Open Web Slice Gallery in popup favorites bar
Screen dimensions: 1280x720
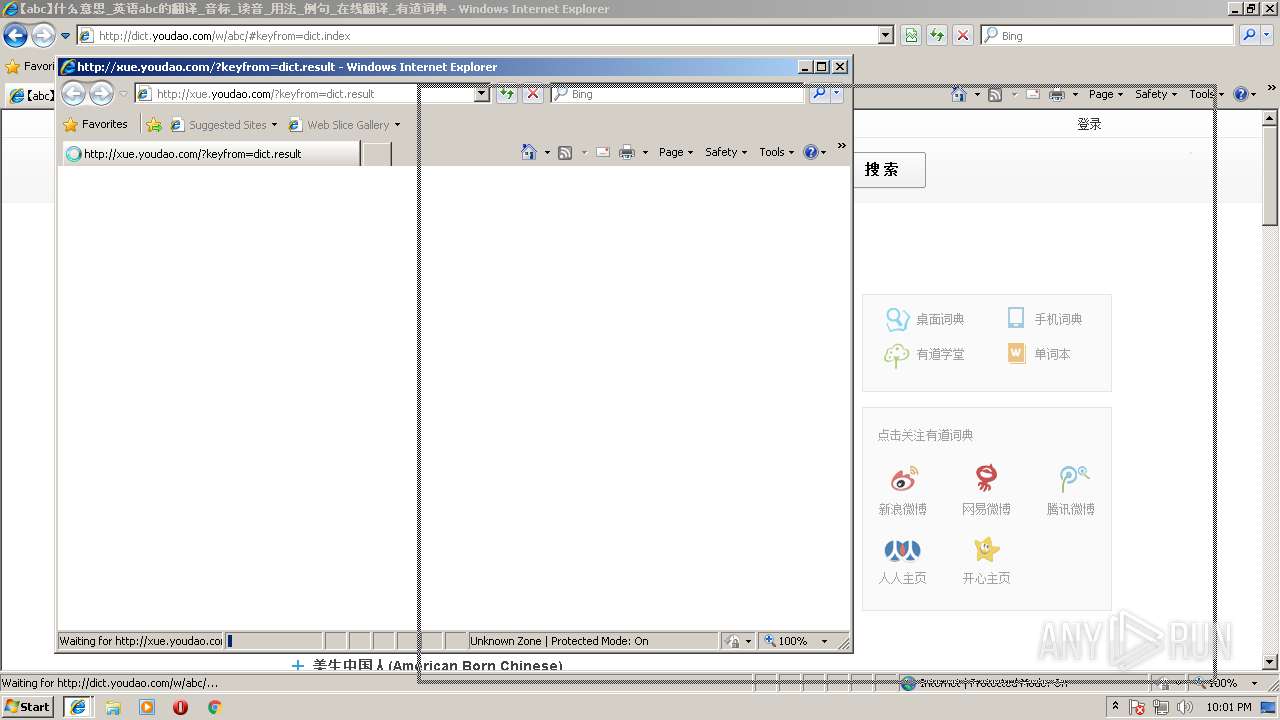coord(344,125)
